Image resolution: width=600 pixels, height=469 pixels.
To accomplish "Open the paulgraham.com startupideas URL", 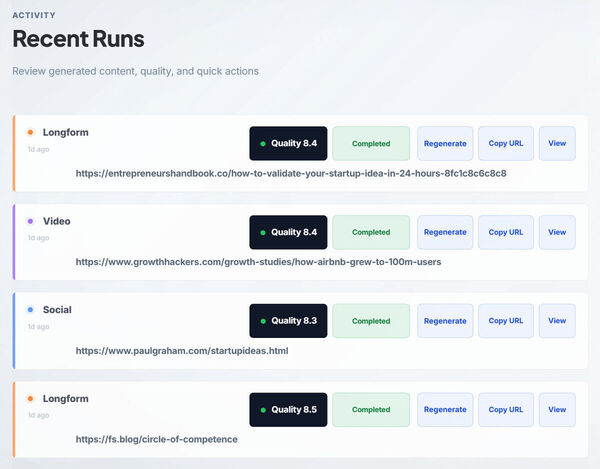I will click(182, 351).
